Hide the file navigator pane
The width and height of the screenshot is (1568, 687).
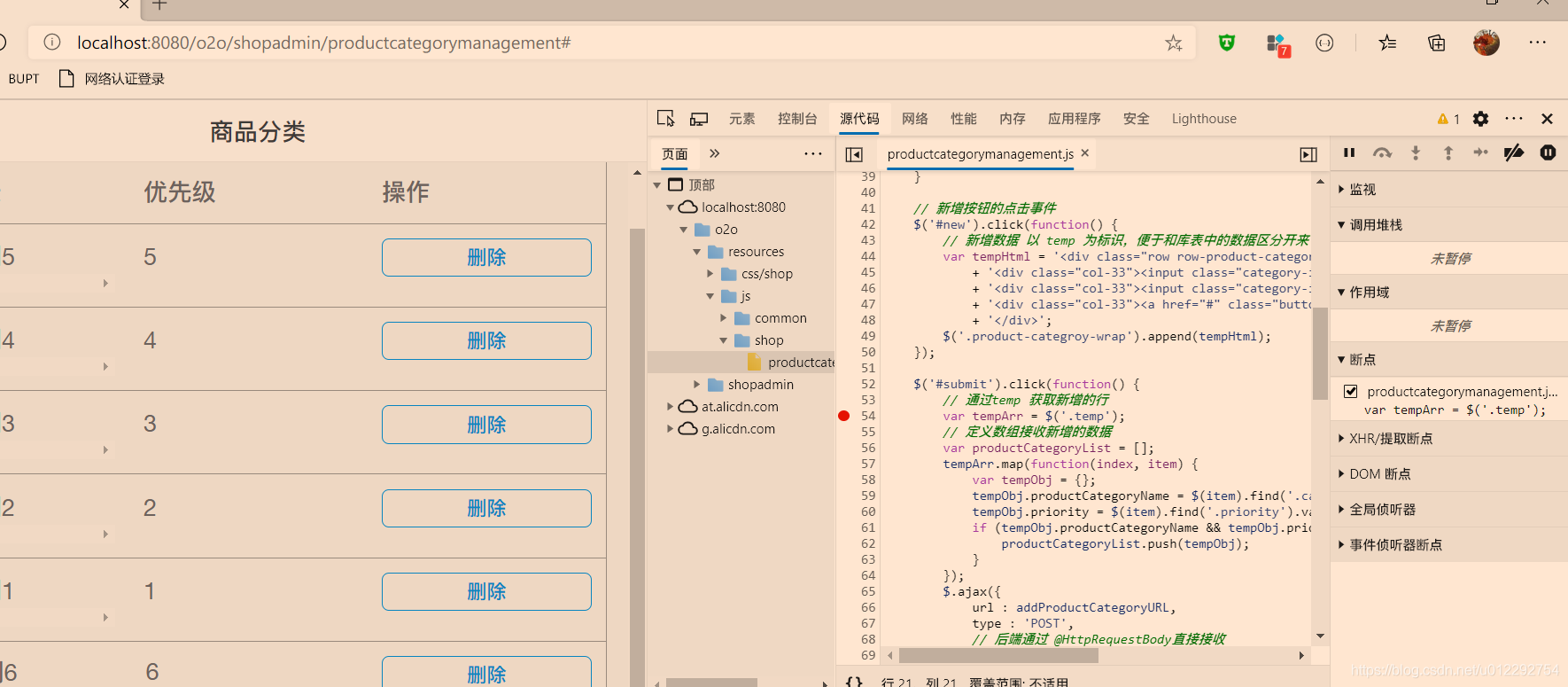(854, 154)
